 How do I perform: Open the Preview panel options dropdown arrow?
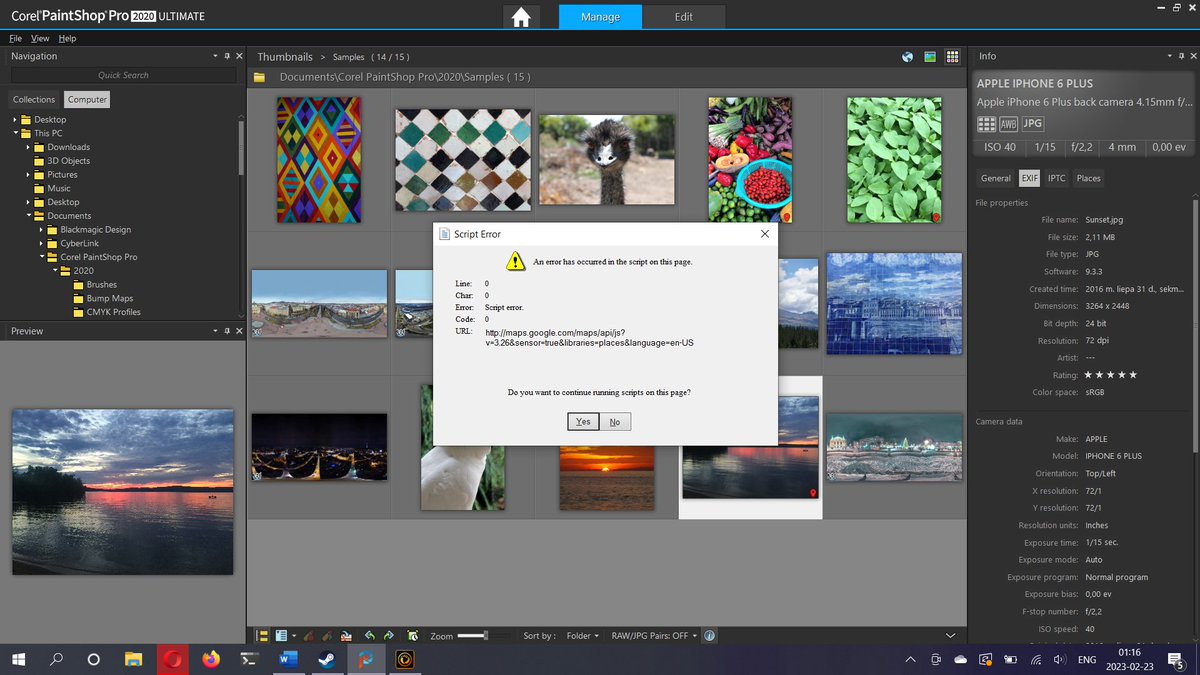(x=215, y=331)
